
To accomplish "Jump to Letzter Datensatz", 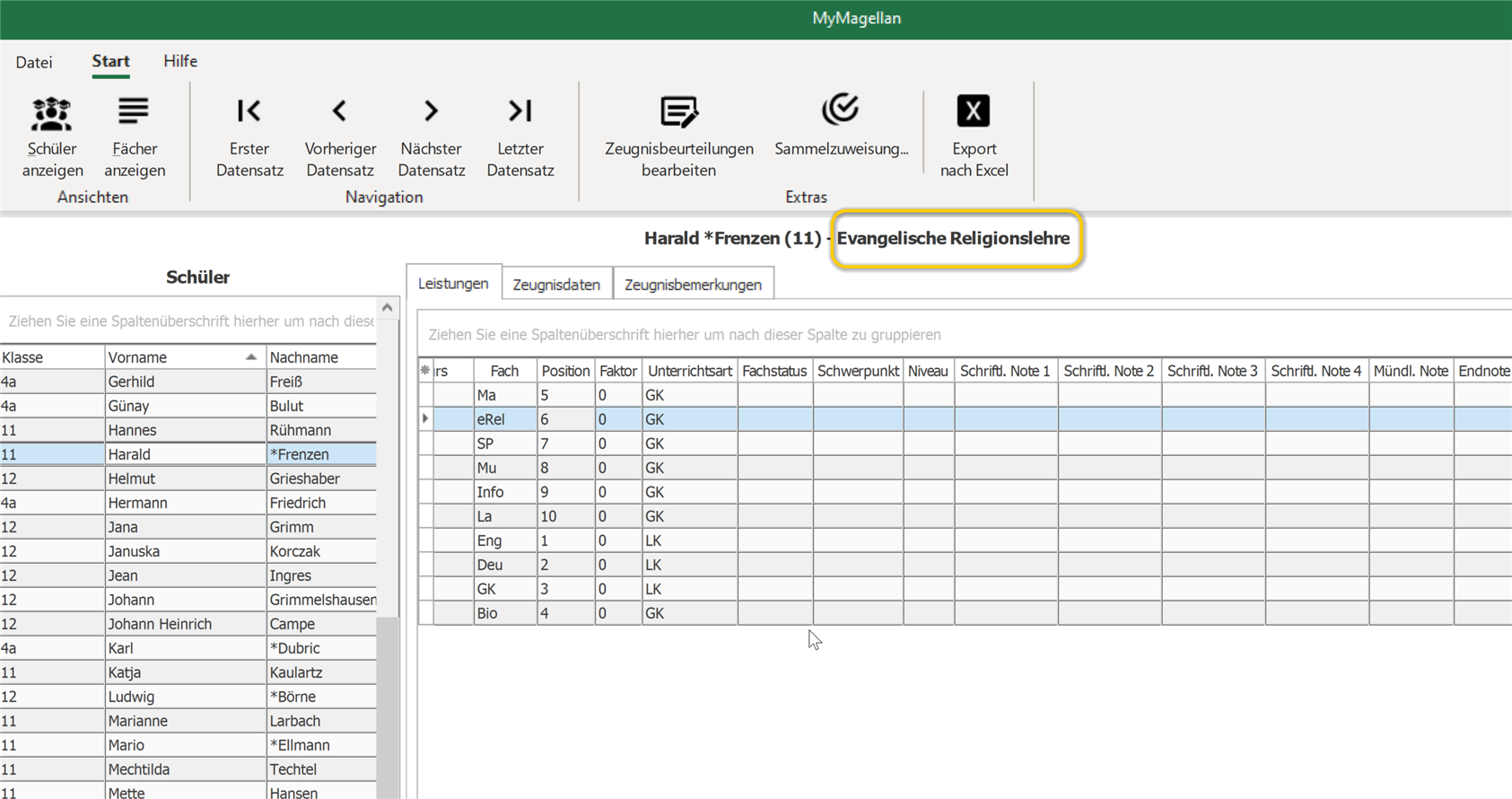I will tap(520, 136).
